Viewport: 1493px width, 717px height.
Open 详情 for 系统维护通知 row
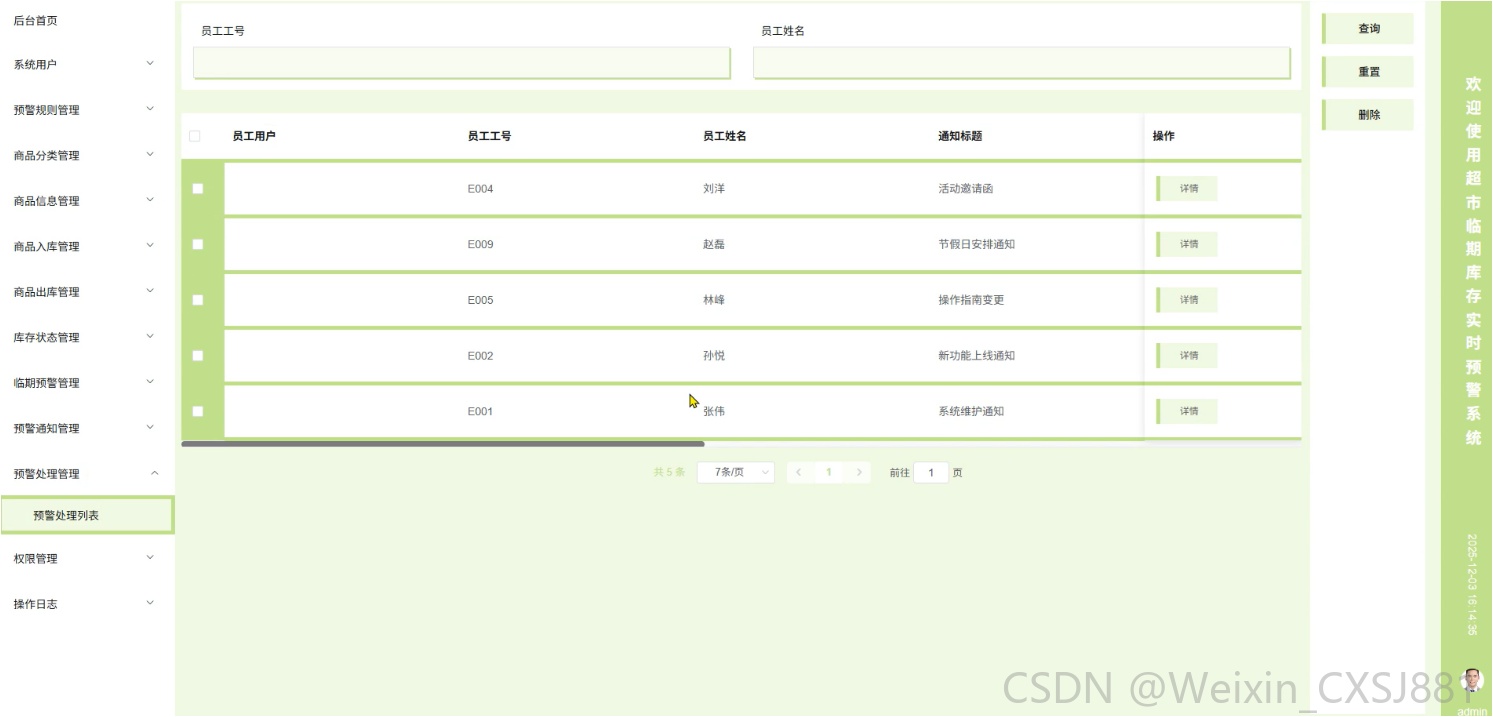pos(1187,411)
